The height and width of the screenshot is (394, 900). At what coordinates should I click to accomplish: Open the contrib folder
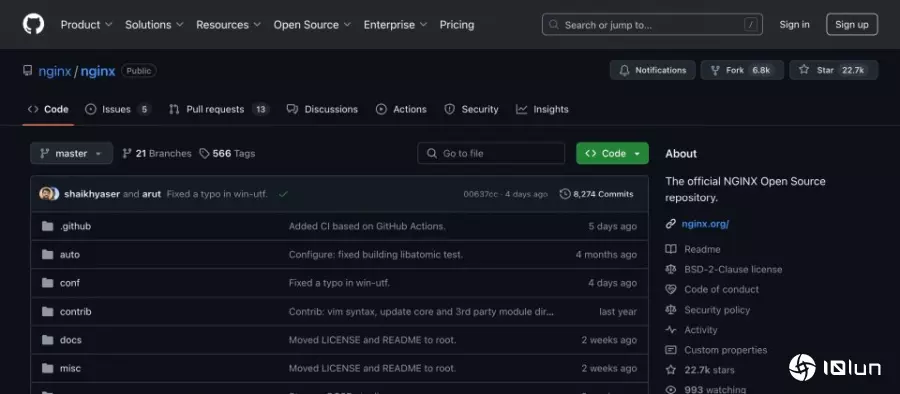tap(75, 312)
